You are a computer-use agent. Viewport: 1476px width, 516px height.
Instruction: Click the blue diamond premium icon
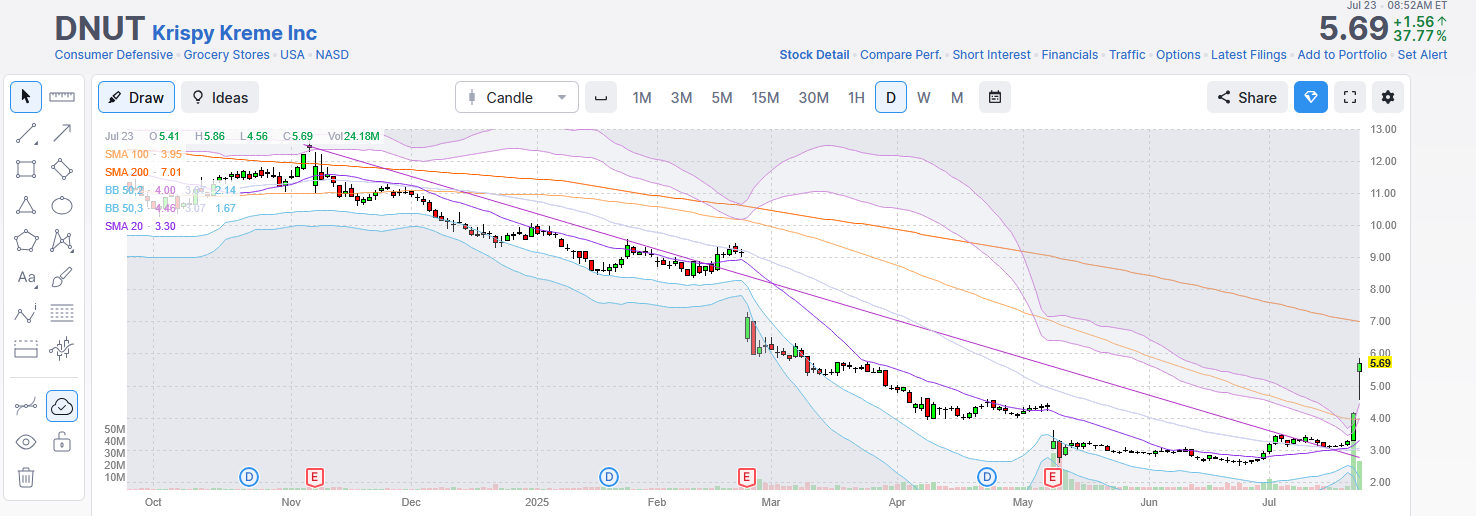pyautogui.click(x=1311, y=97)
